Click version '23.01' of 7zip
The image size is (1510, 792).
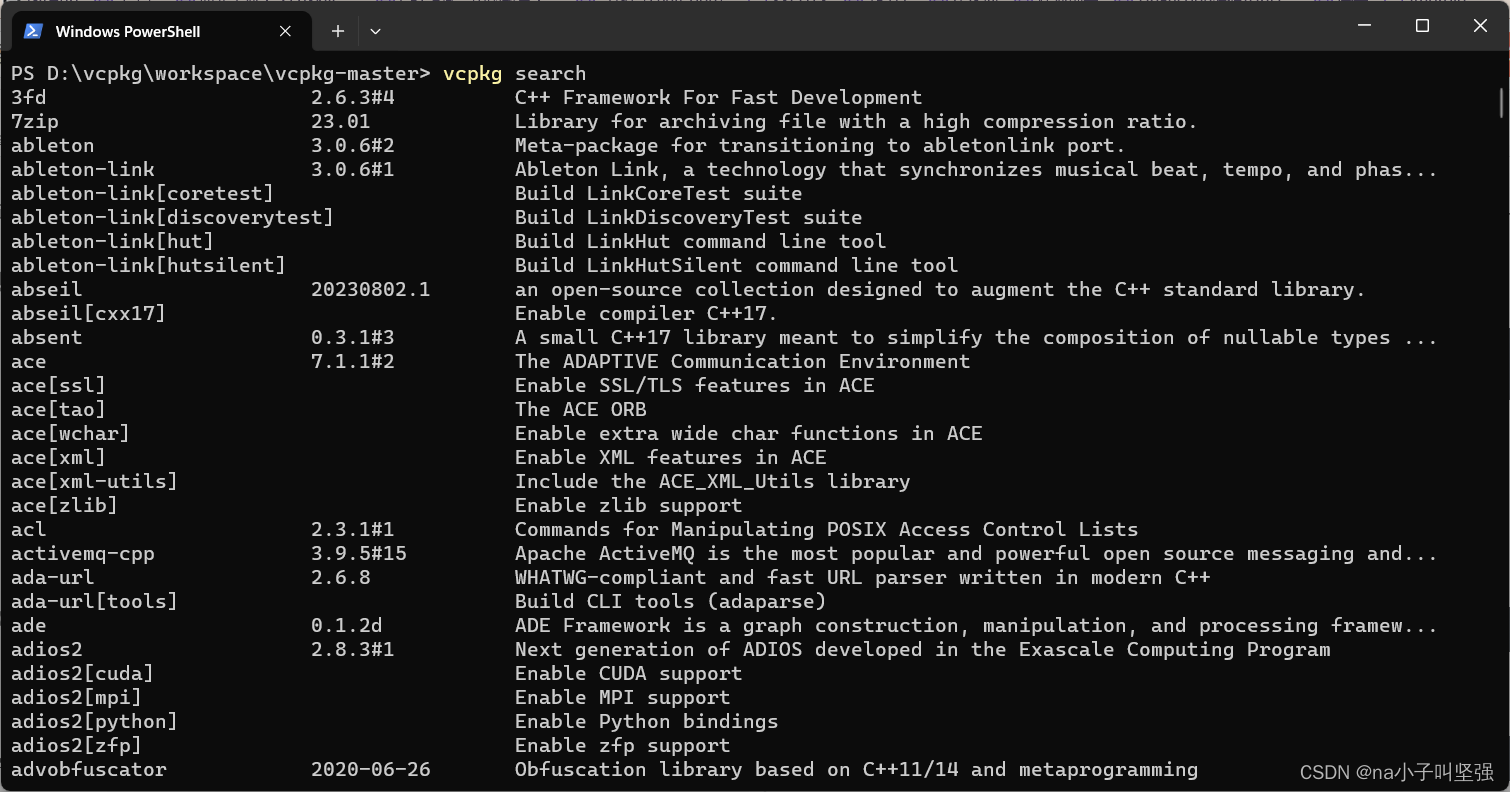tap(341, 121)
